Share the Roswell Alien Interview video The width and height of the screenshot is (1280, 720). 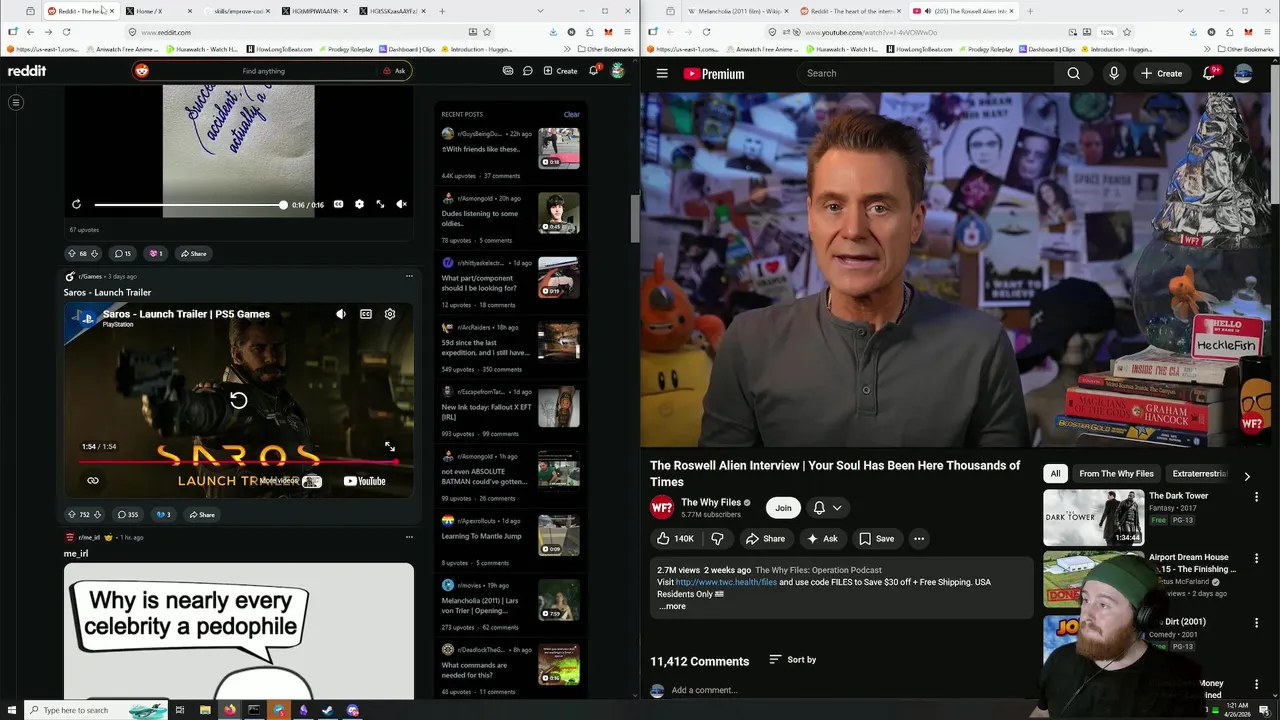tap(765, 539)
